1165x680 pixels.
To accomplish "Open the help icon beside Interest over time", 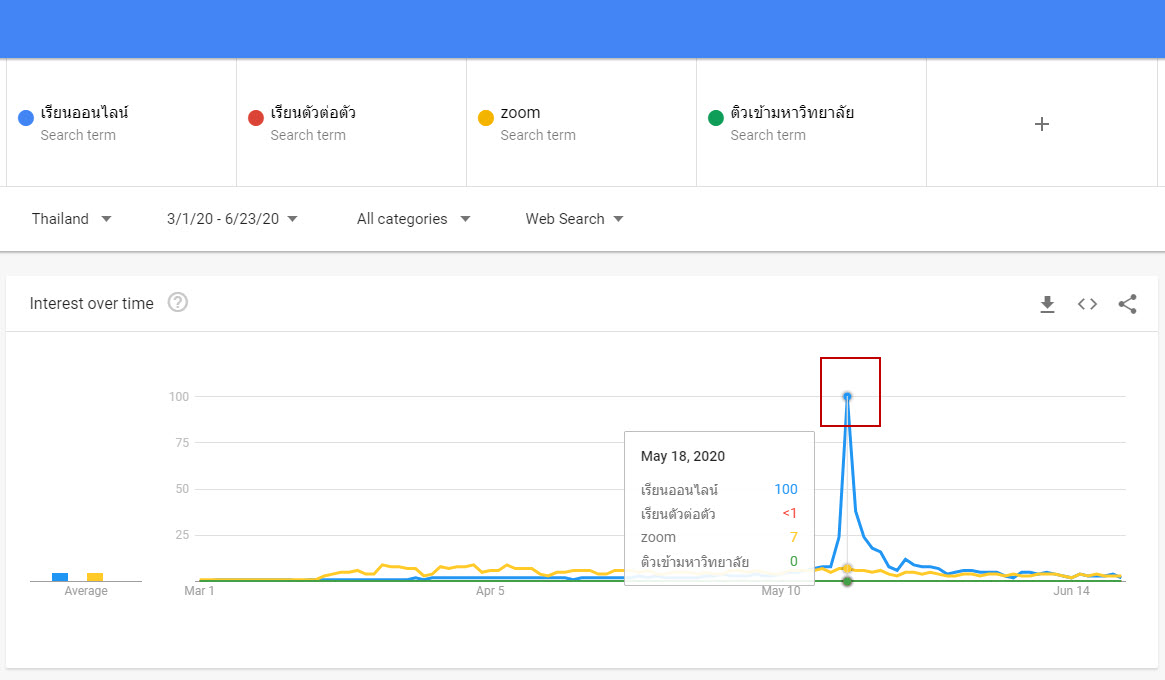I will click(x=178, y=303).
